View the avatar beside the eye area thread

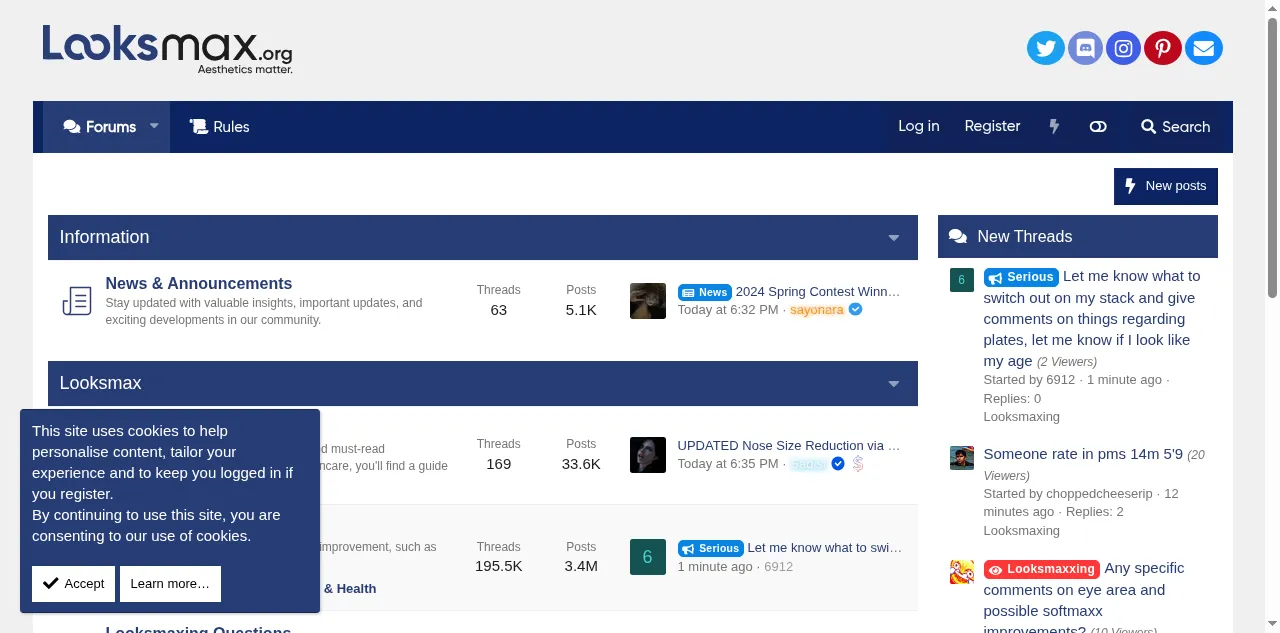(961, 572)
